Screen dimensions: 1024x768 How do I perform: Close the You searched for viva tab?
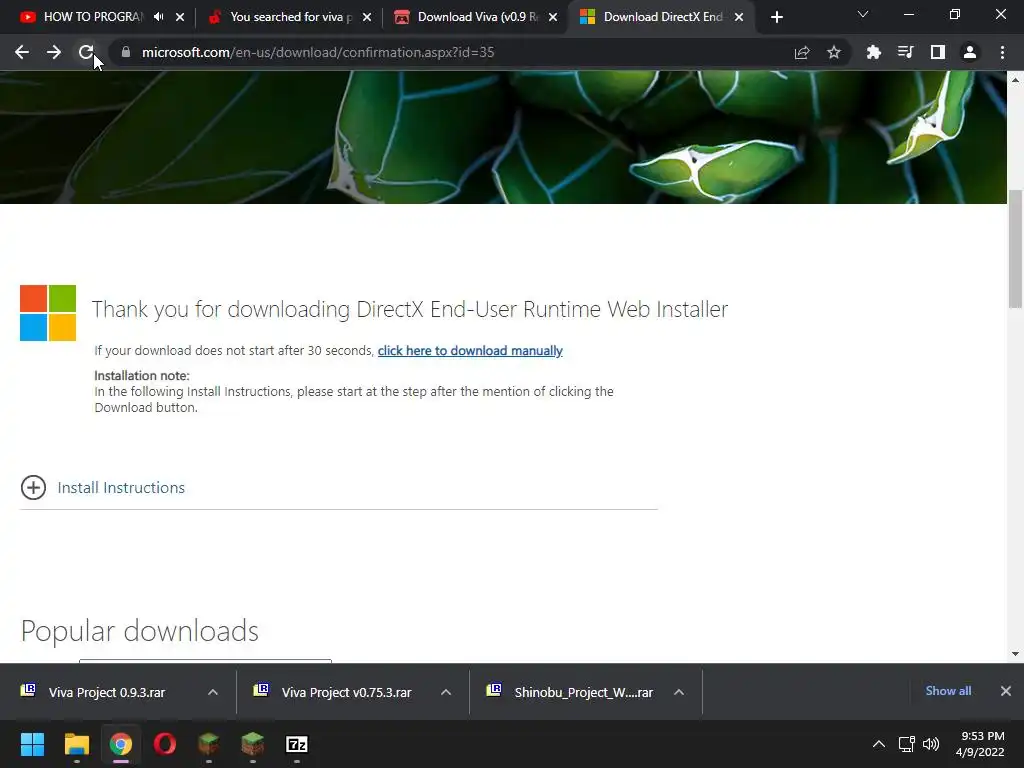(367, 18)
